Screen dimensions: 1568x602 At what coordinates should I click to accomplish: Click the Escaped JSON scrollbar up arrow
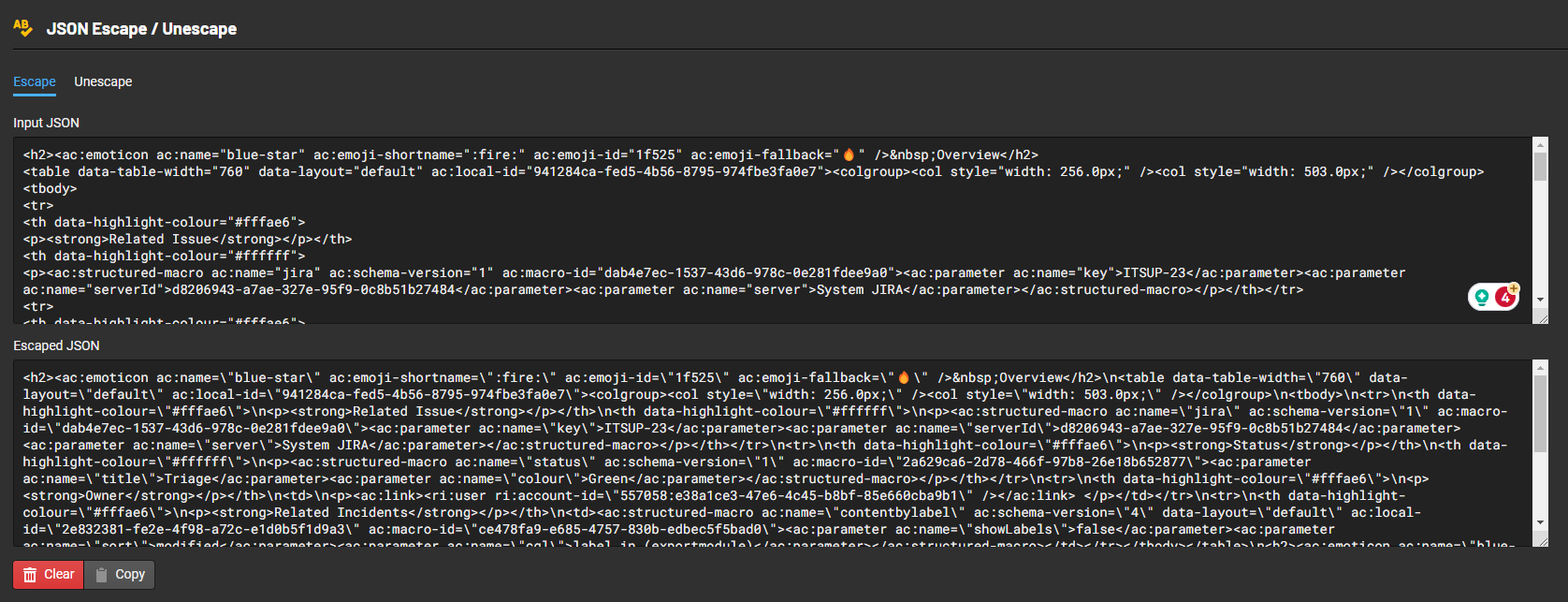[x=1540, y=367]
